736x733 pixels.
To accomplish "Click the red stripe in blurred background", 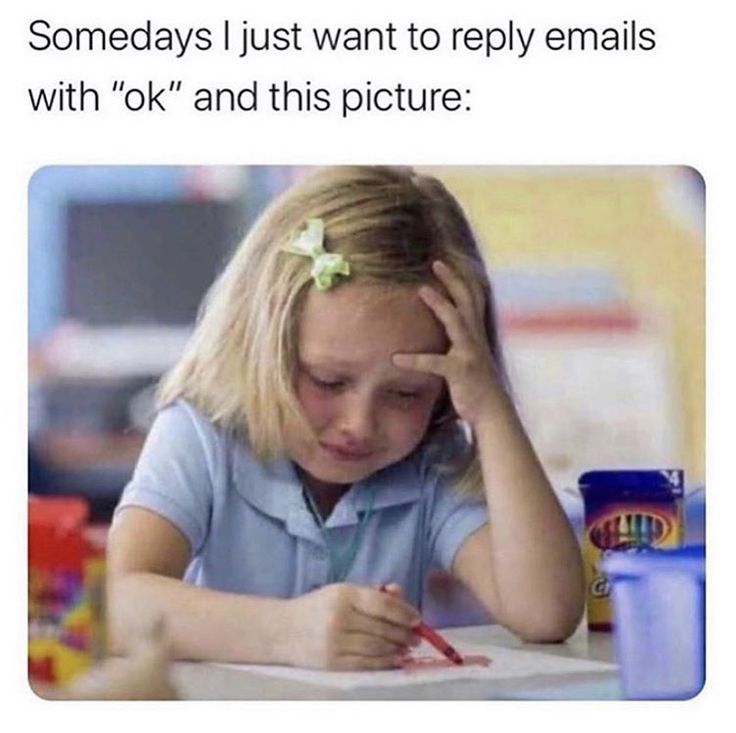I will 575,321.
